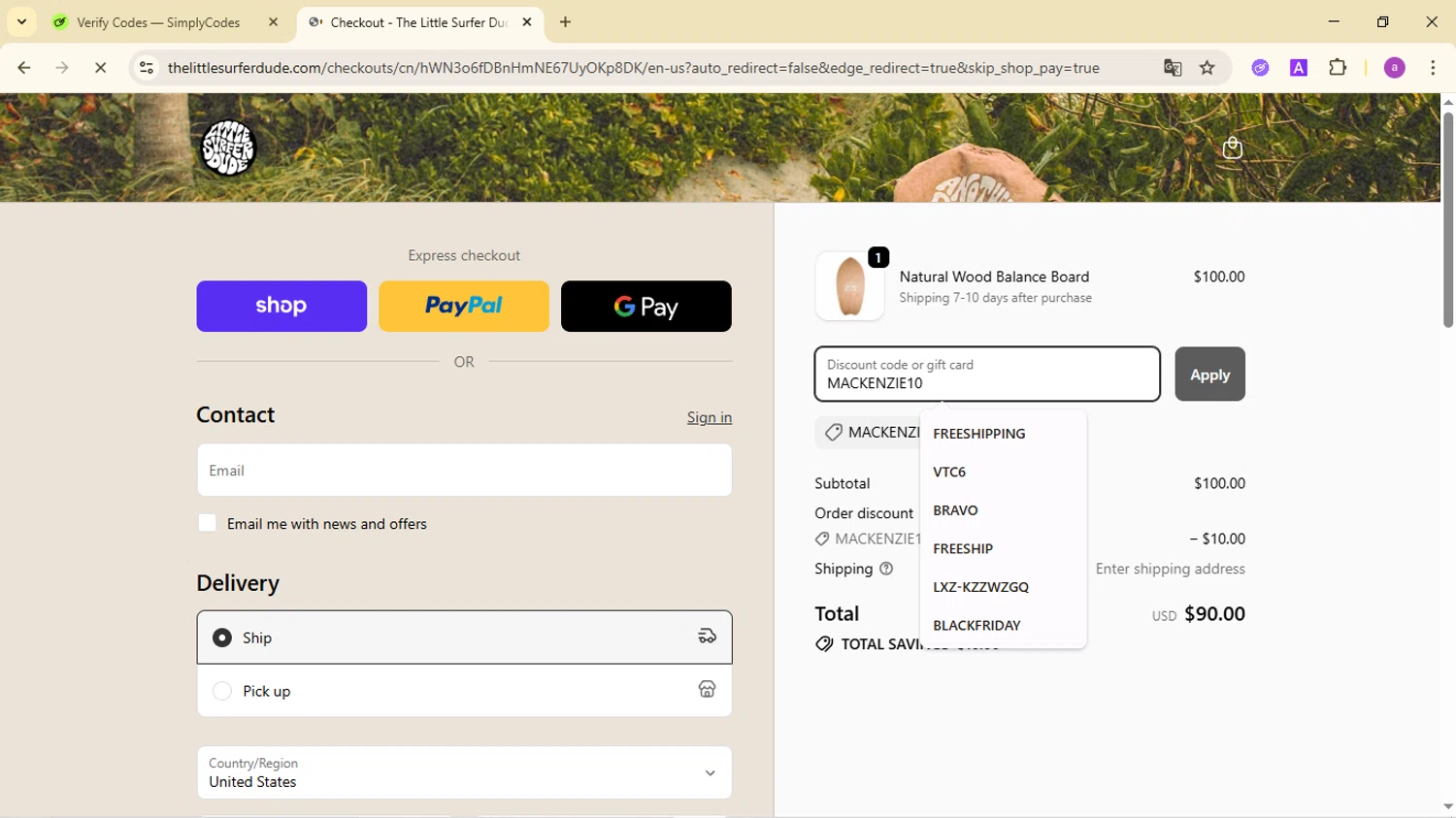Click the delivery truck icon on Ship
The width and height of the screenshot is (1456, 818).
tap(707, 637)
